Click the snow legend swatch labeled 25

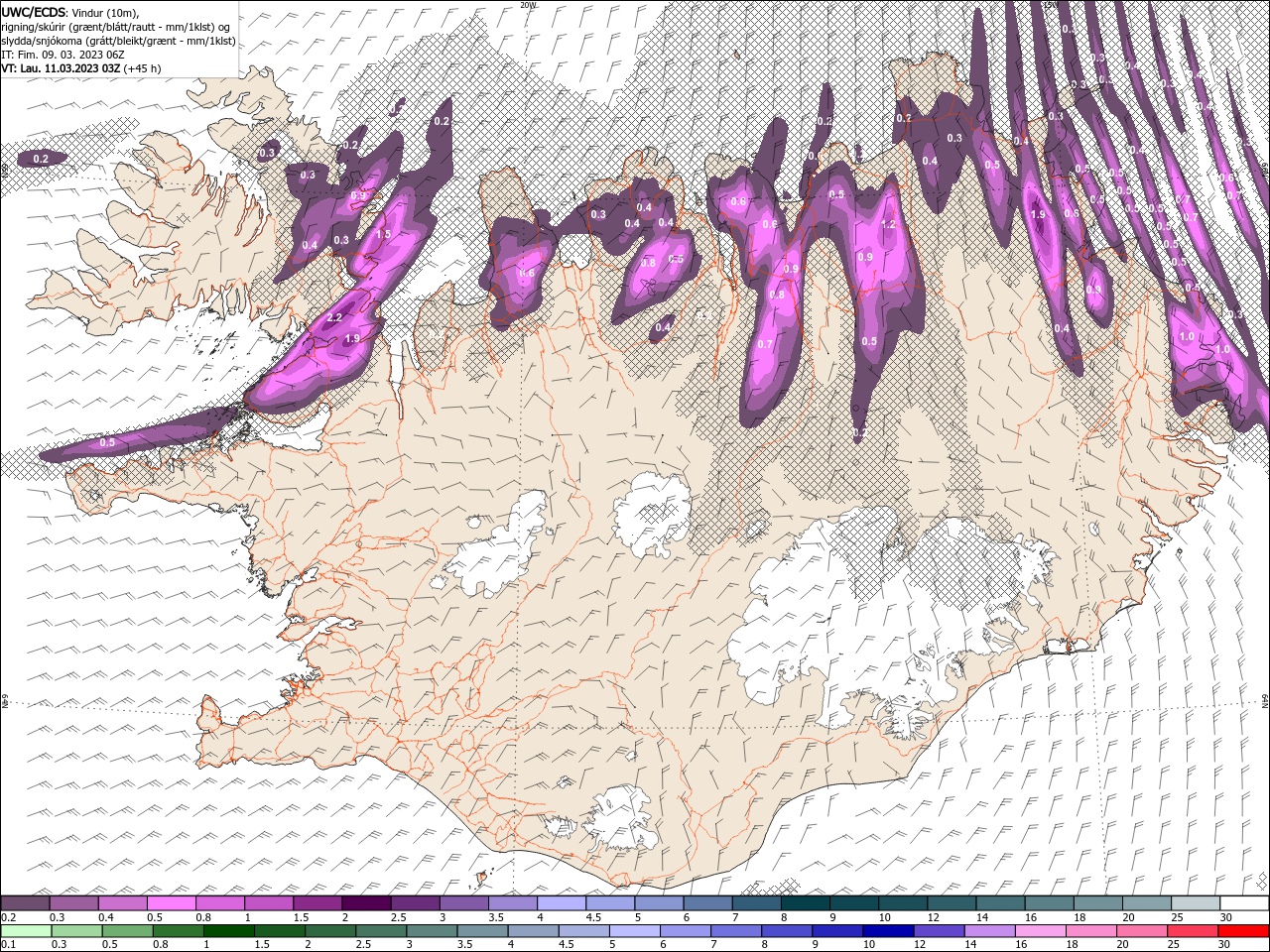[1196, 903]
